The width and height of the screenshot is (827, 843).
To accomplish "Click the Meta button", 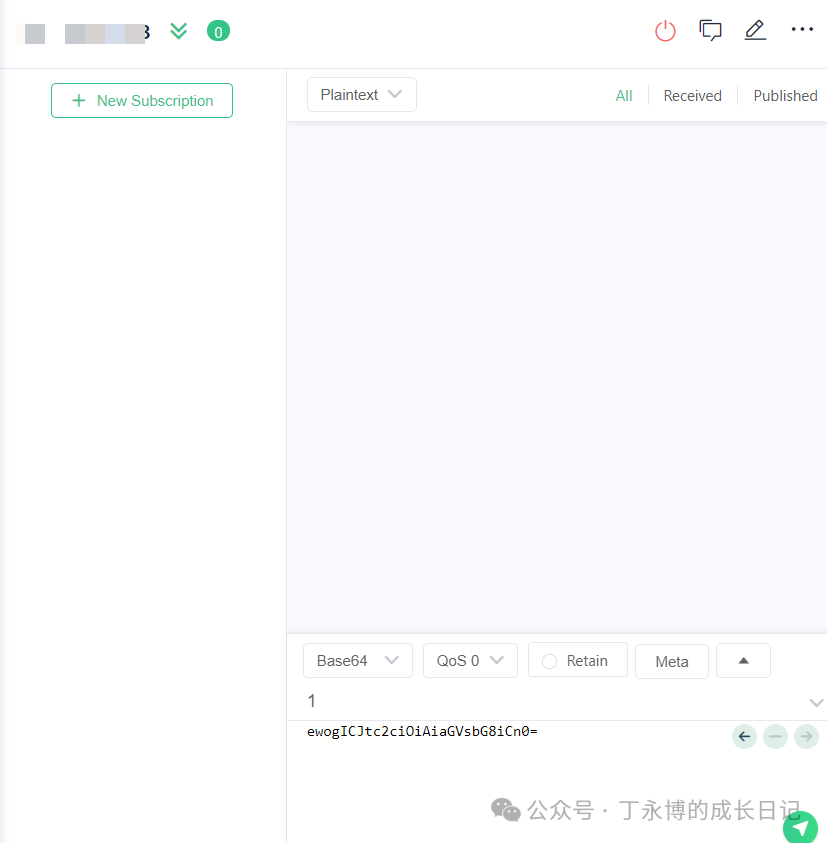I will click(x=671, y=660).
